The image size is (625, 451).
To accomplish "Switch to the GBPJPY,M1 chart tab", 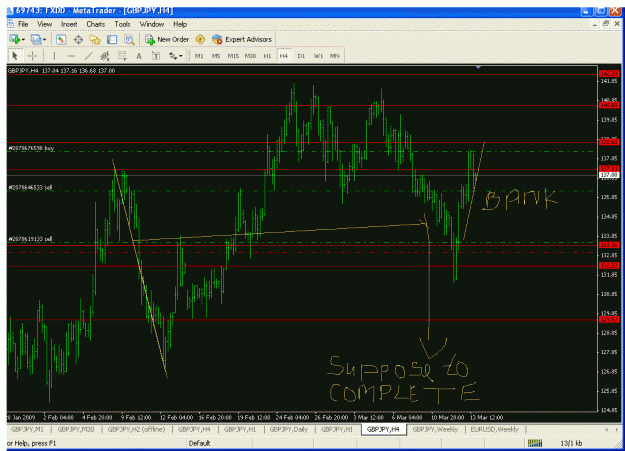I will (27, 429).
